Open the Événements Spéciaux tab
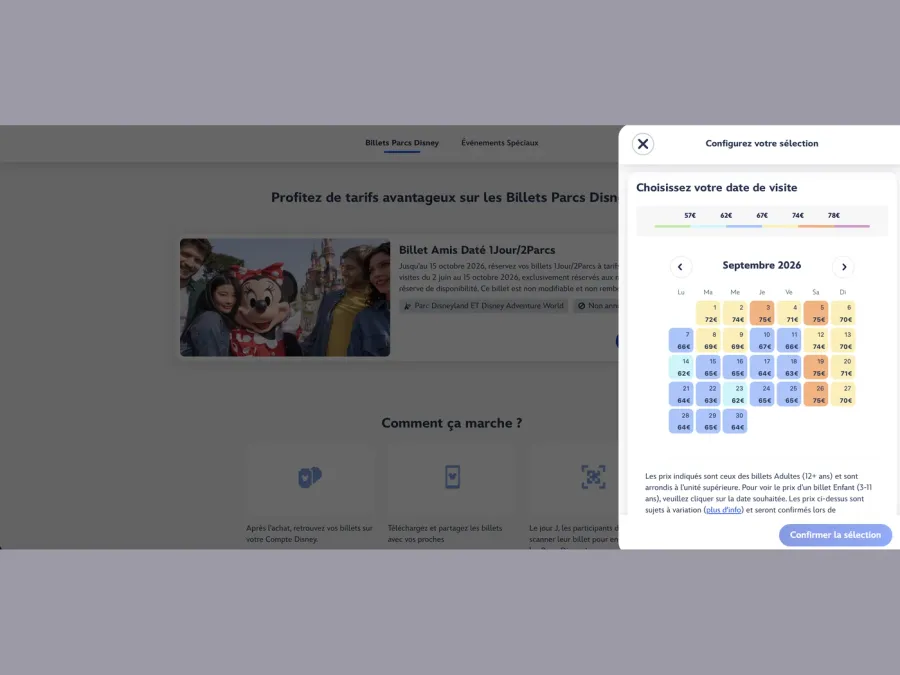This screenshot has width=900, height=675. point(500,143)
